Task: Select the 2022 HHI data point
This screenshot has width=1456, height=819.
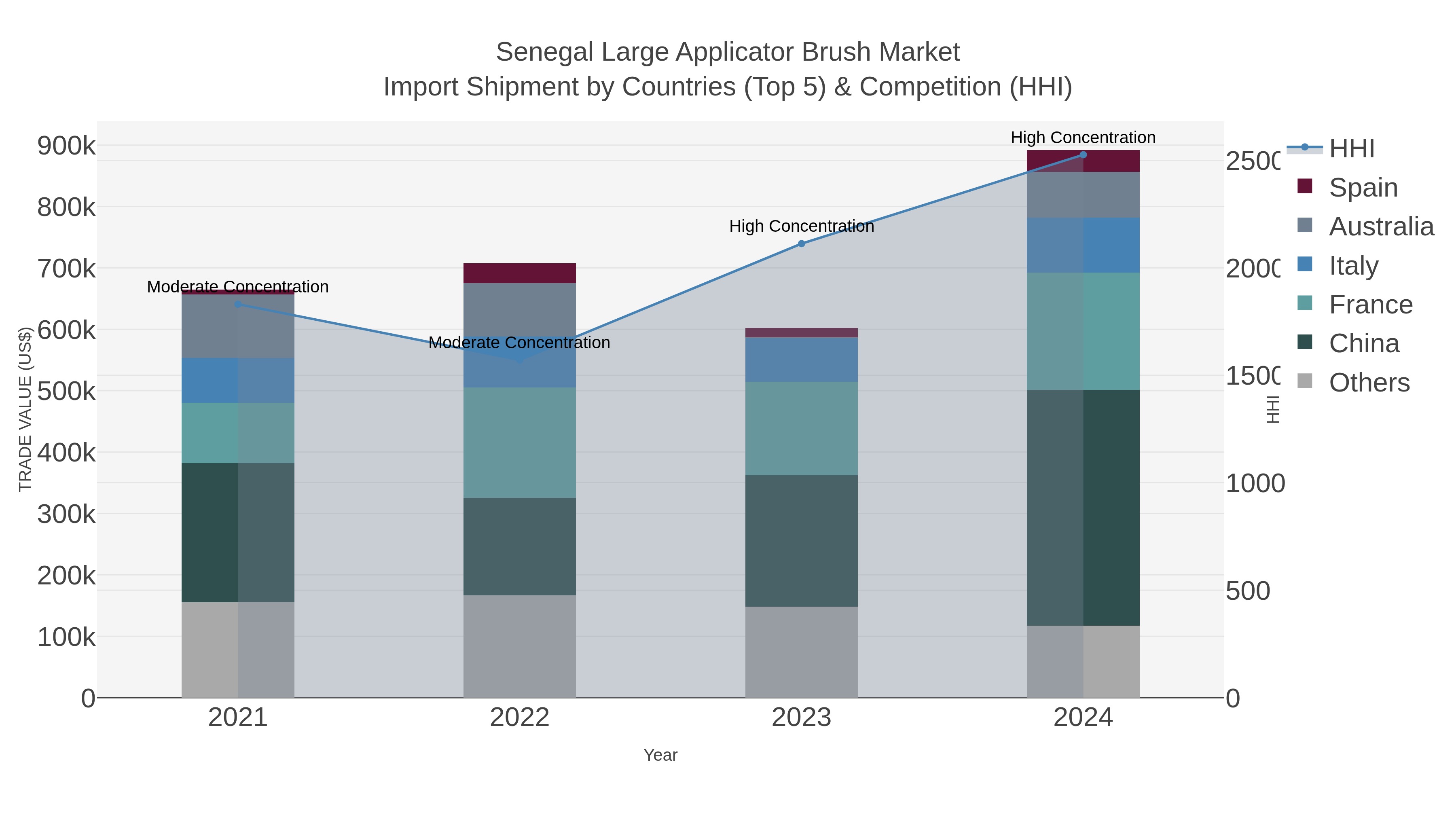Action: point(520,360)
